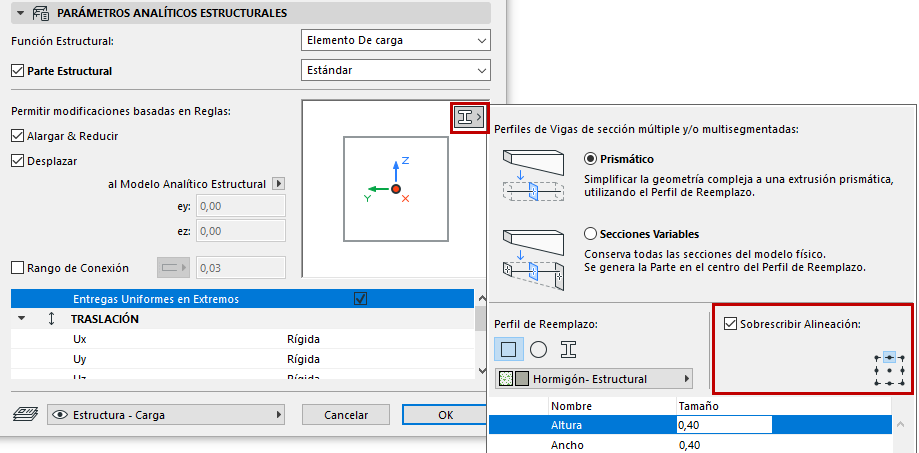The height and width of the screenshot is (453, 919).
Task: Open the Función Estructural dropdown
Action: (x=395, y=41)
